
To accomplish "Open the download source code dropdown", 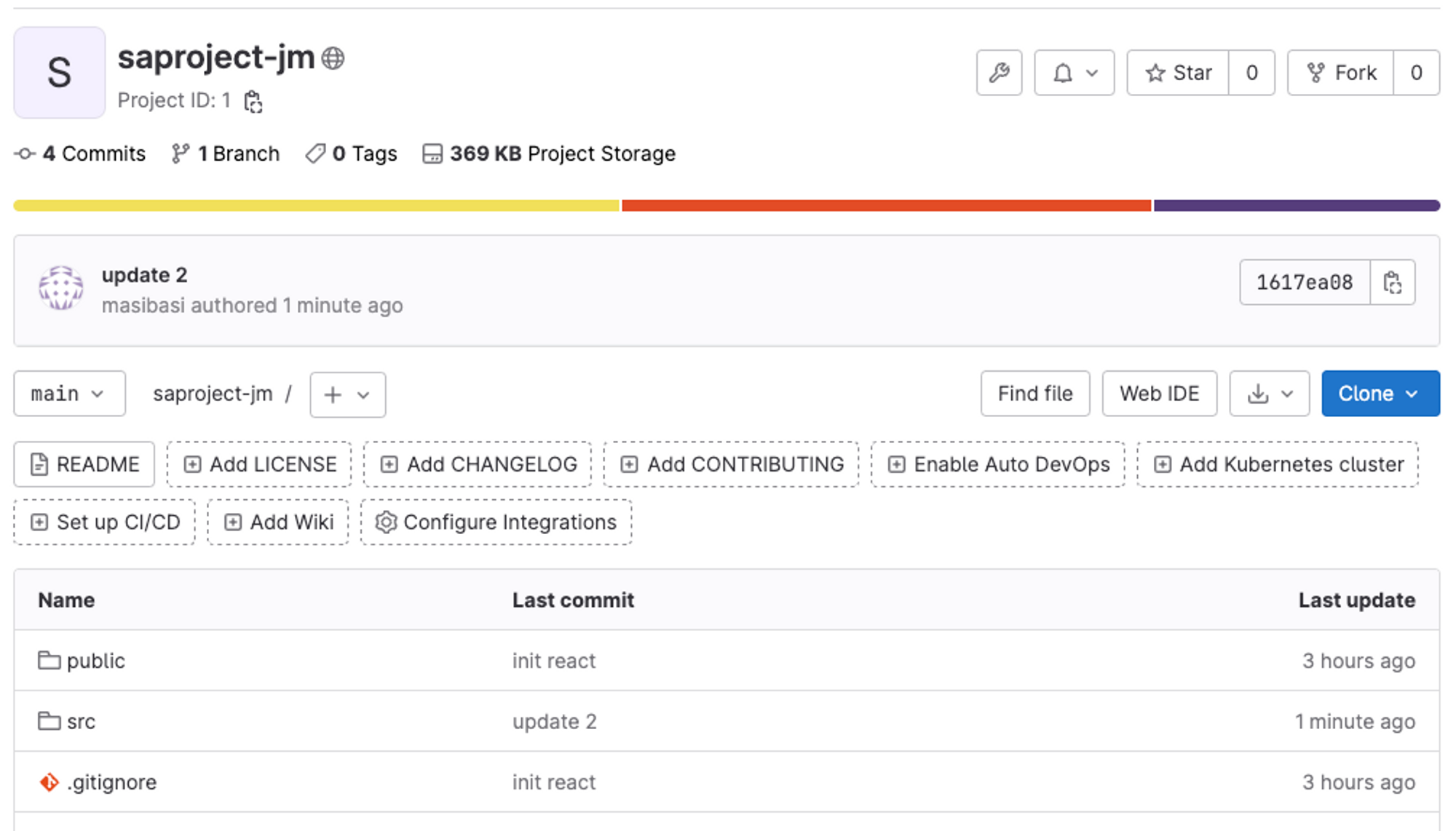I will click(x=1269, y=394).
